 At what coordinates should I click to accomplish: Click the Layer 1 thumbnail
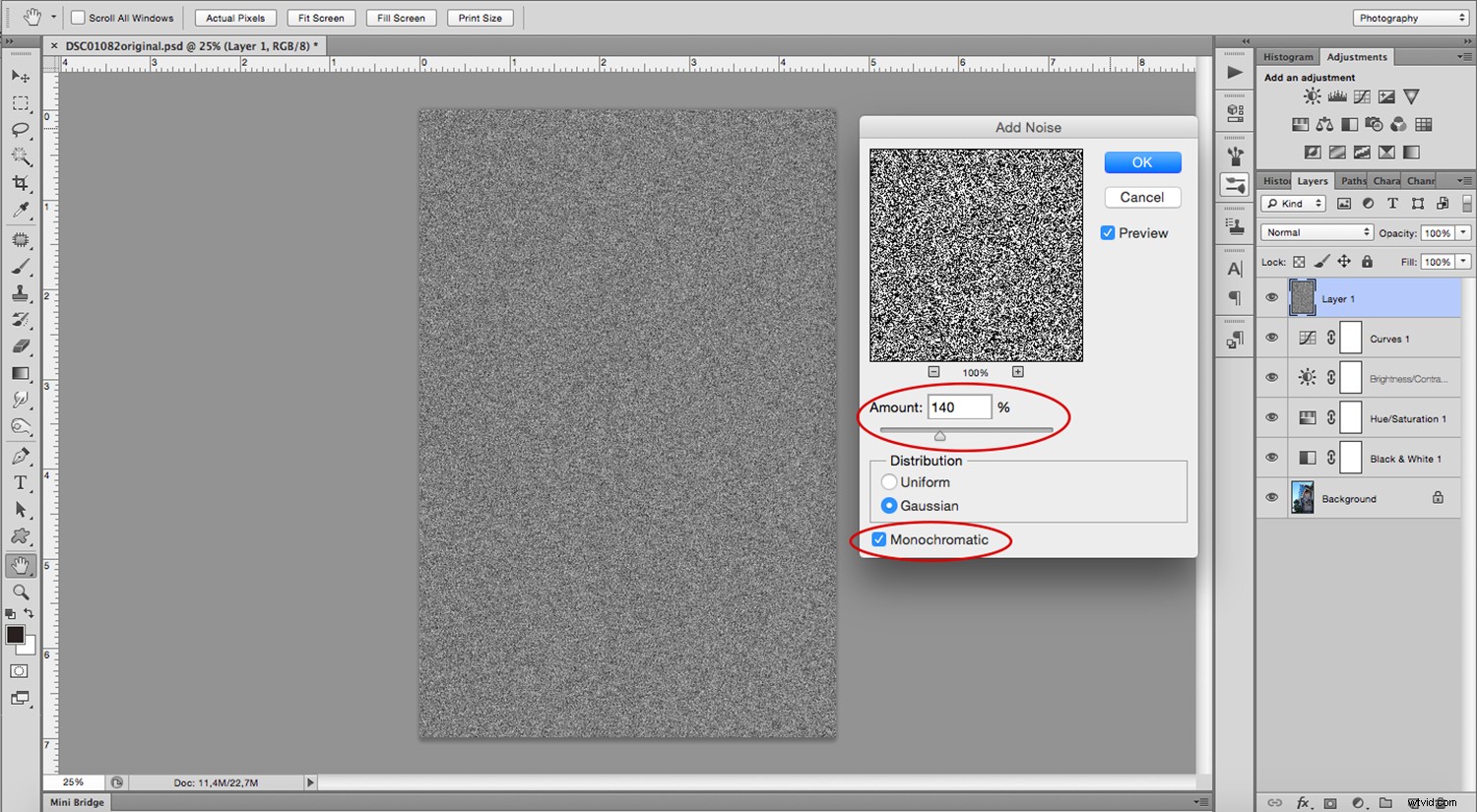[x=1302, y=297]
